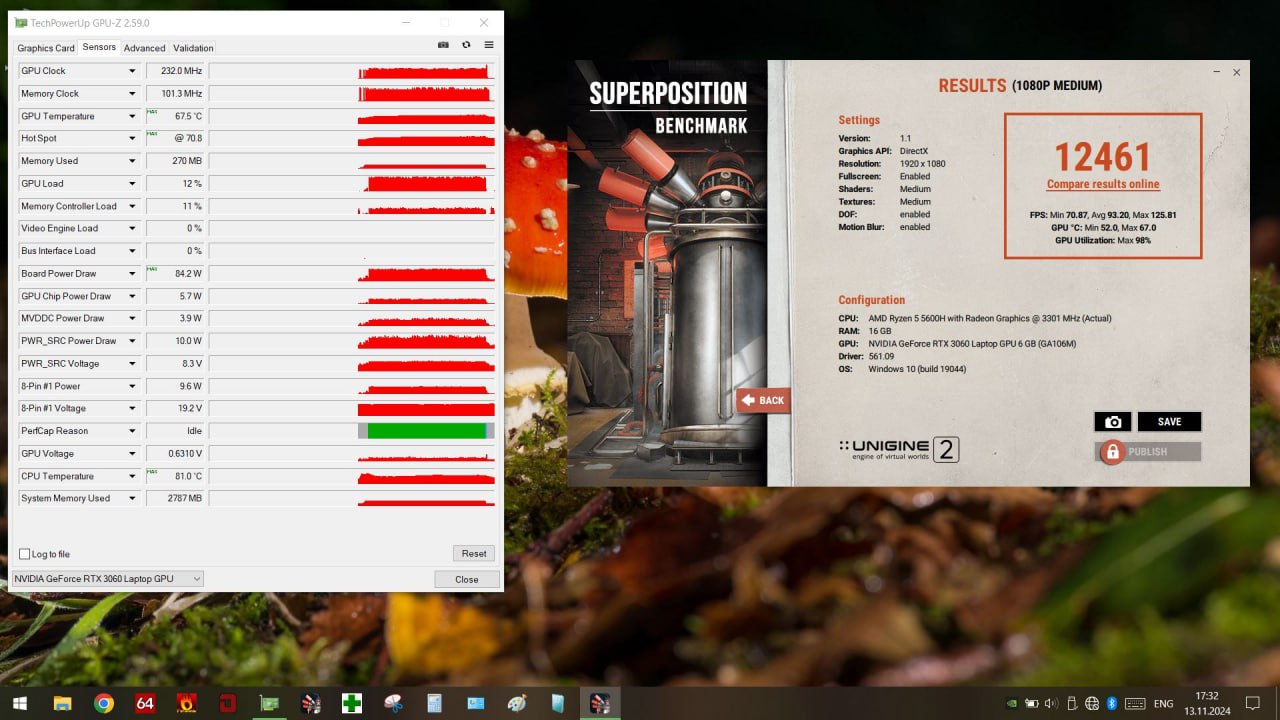This screenshot has height=720, width=1280.
Task: Open the GPU Clock sensor dropdown
Action: (132, 71)
